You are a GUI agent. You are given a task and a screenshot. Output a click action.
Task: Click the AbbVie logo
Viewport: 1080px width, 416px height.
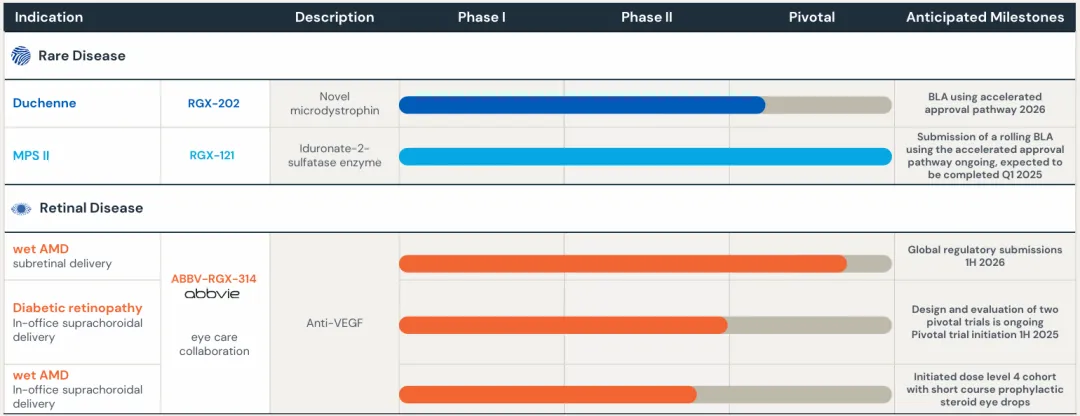[x=212, y=295]
